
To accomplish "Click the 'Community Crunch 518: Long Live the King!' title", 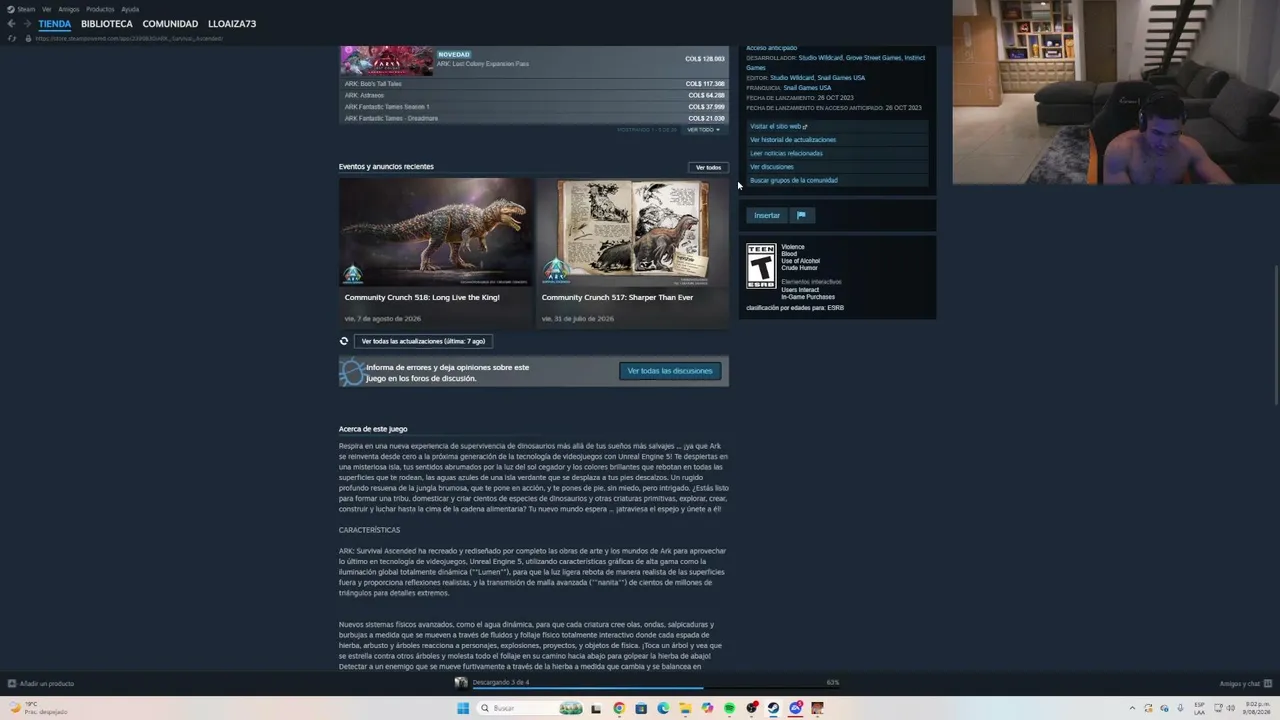I will point(422,297).
